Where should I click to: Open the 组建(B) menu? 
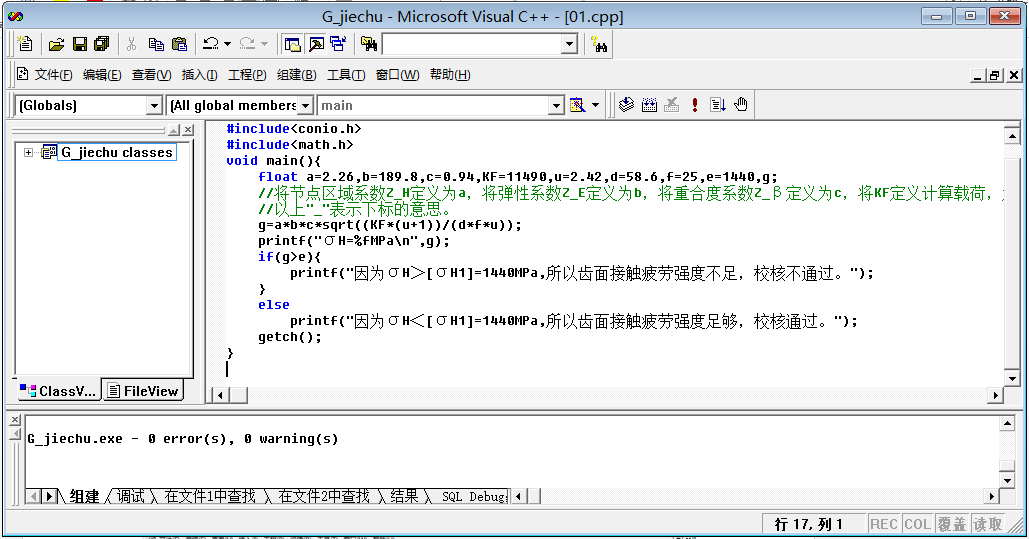(296, 75)
